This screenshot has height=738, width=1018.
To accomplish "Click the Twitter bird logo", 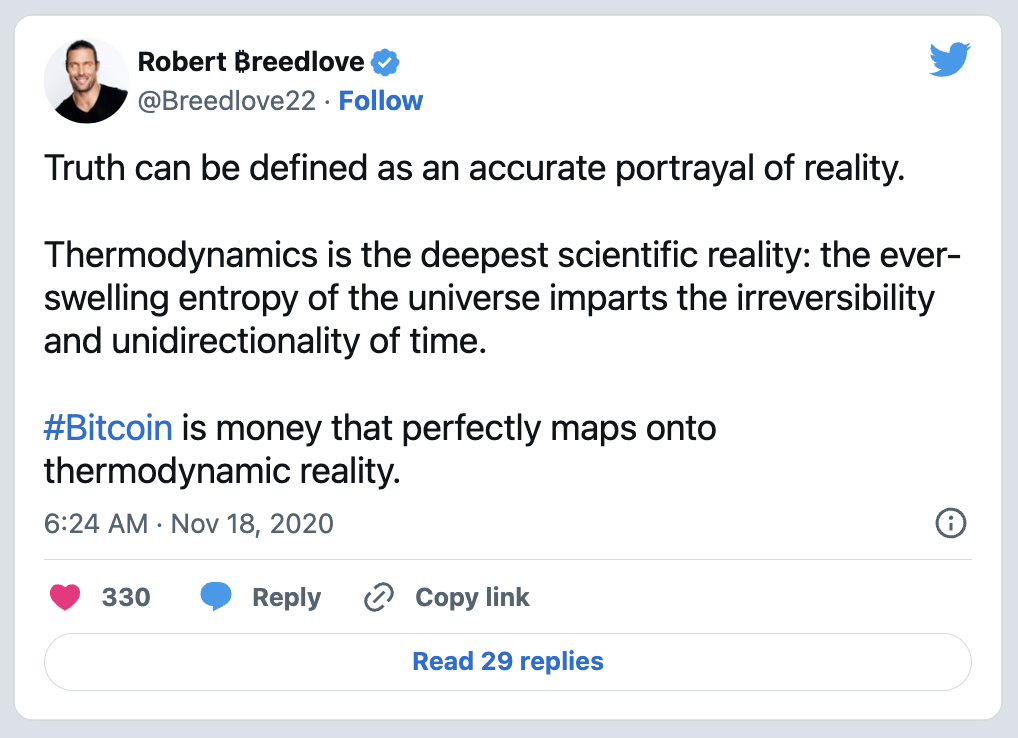I will (950, 59).
